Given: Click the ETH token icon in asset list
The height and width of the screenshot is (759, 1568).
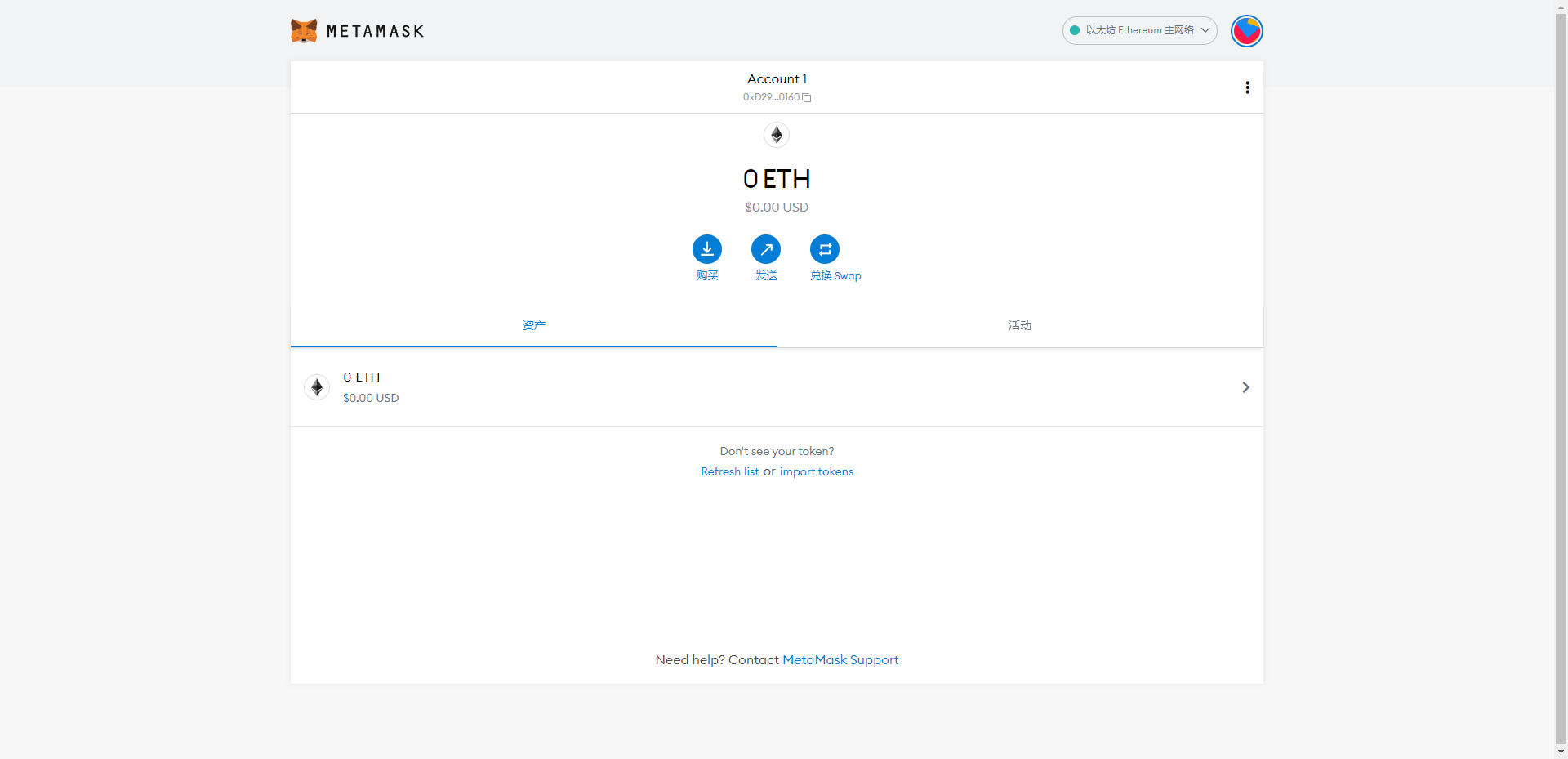Looking at the screenshot, I should [x=317, y=387].
